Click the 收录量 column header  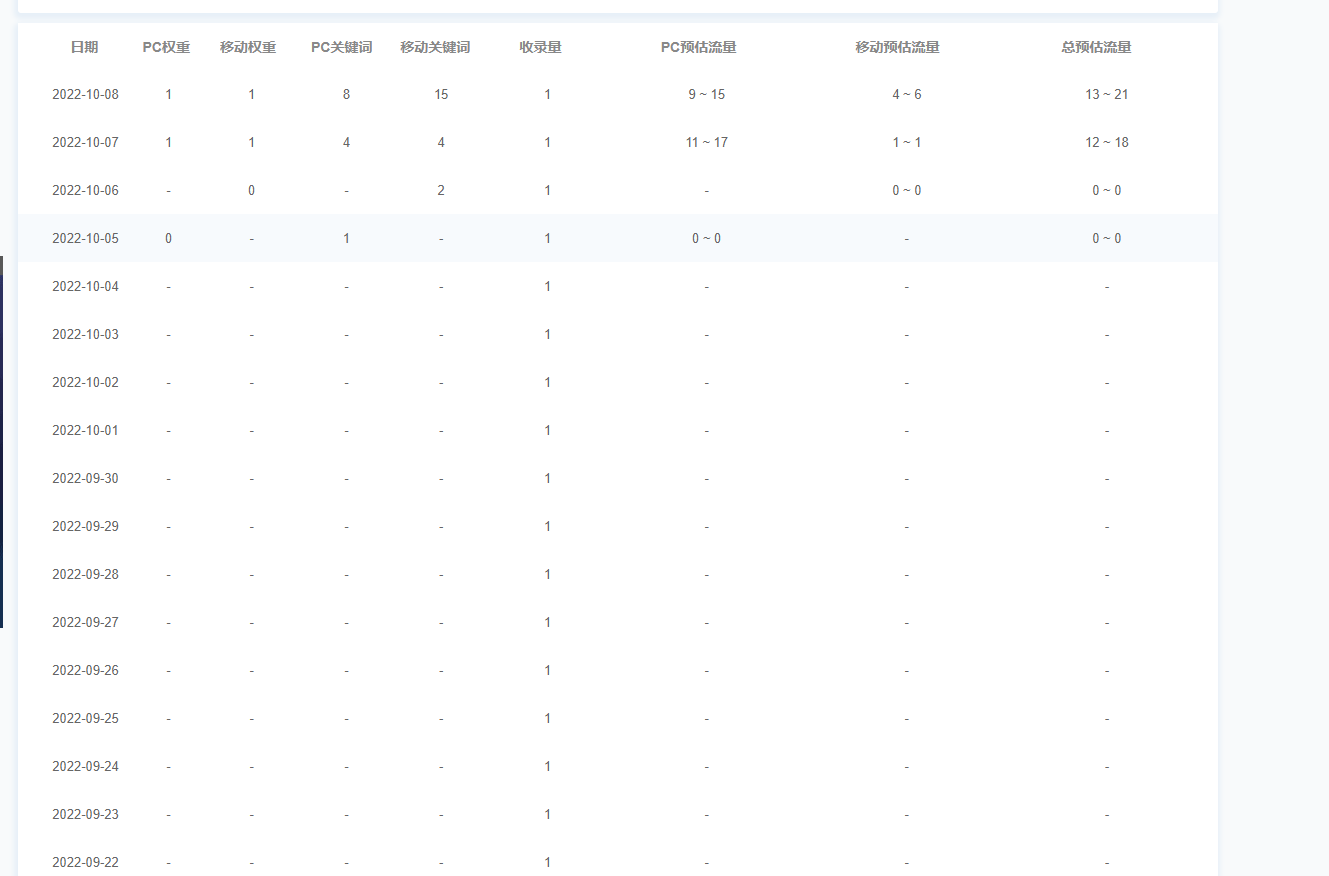coord(540,47)
